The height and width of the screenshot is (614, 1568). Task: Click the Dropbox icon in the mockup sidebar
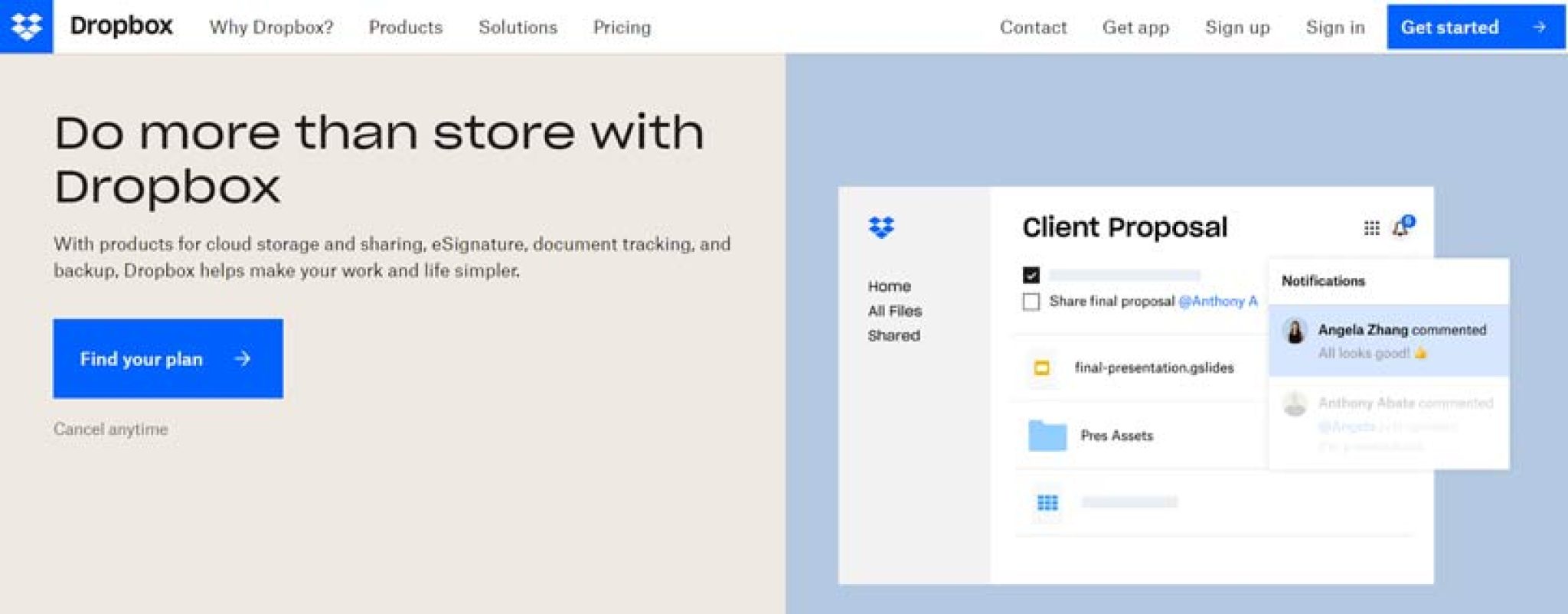click(x=881, y=227)
